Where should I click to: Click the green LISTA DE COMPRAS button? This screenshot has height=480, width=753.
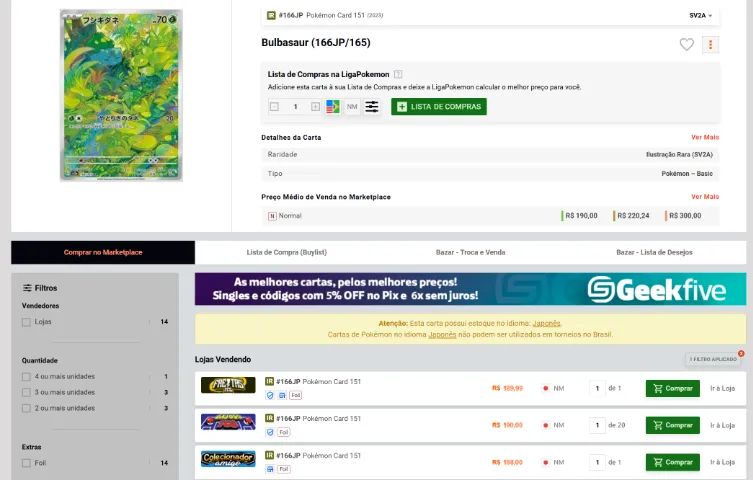(439, 107)
